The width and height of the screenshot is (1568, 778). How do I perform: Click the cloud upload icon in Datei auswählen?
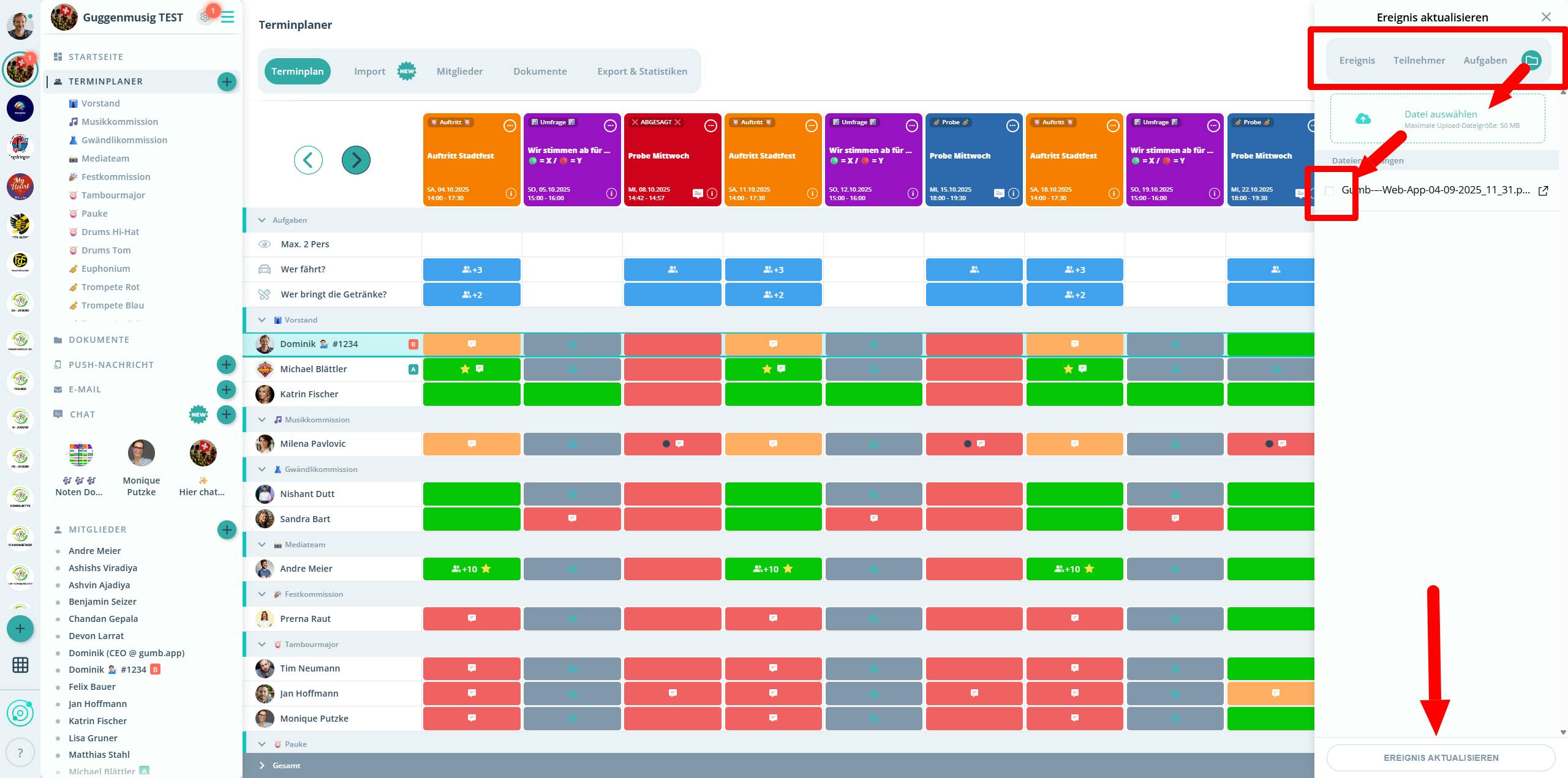pyautogui.click(x=1363, y=119)
